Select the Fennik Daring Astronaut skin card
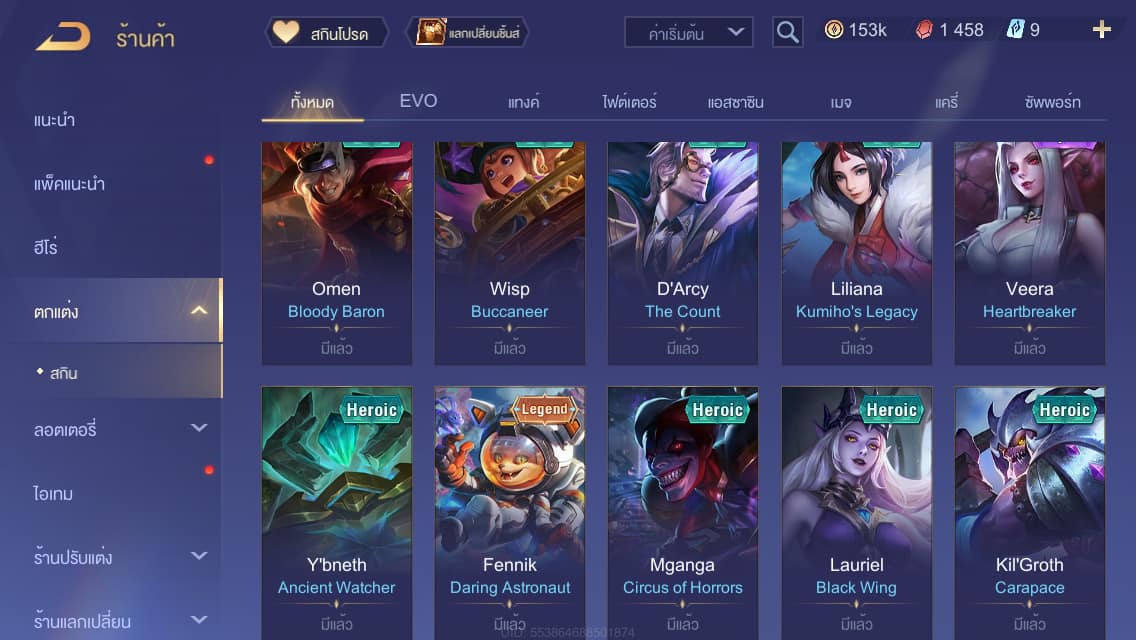Screen dimensions: 1136x640 [509, 513]
